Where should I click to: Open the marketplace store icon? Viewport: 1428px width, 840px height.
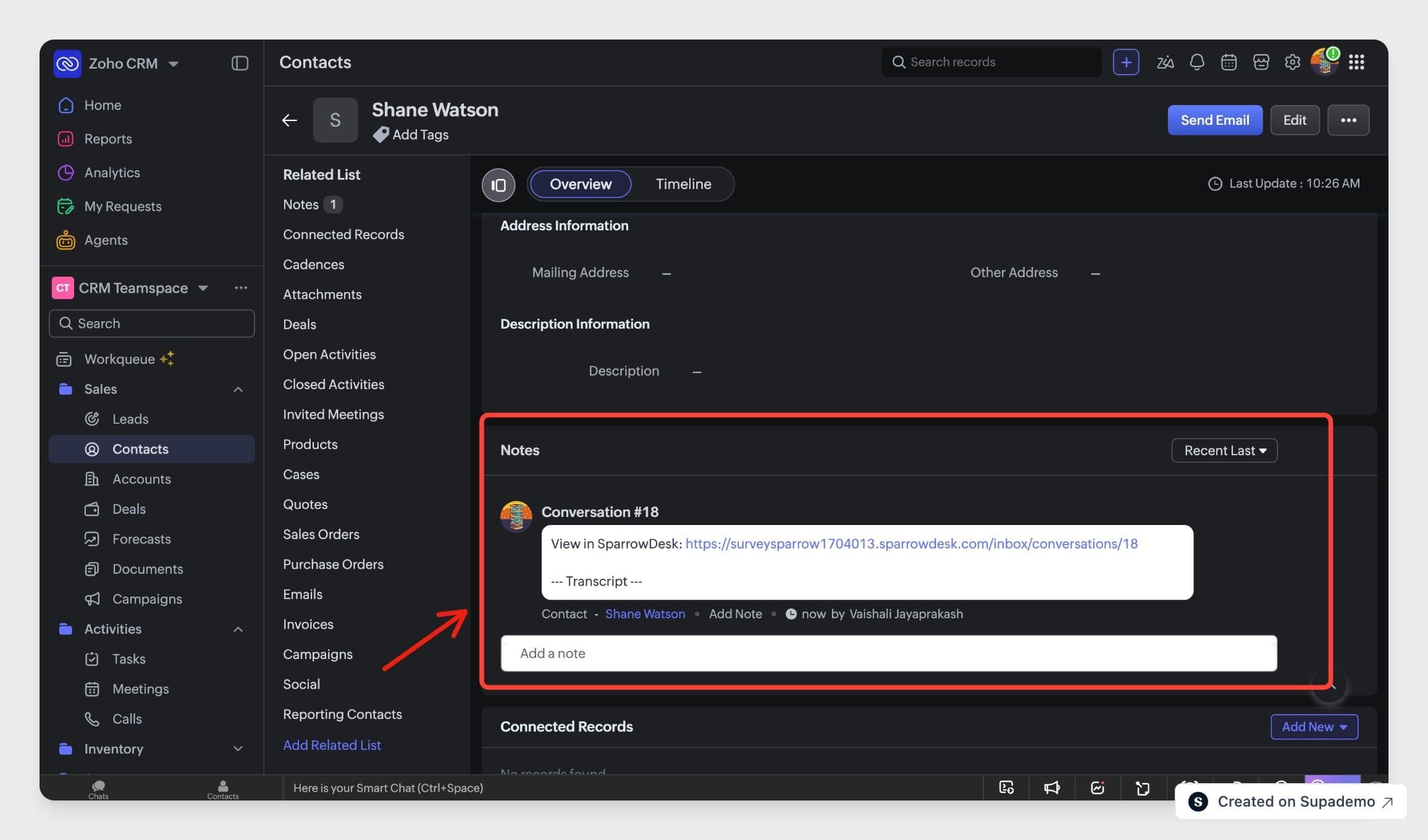1261,62
